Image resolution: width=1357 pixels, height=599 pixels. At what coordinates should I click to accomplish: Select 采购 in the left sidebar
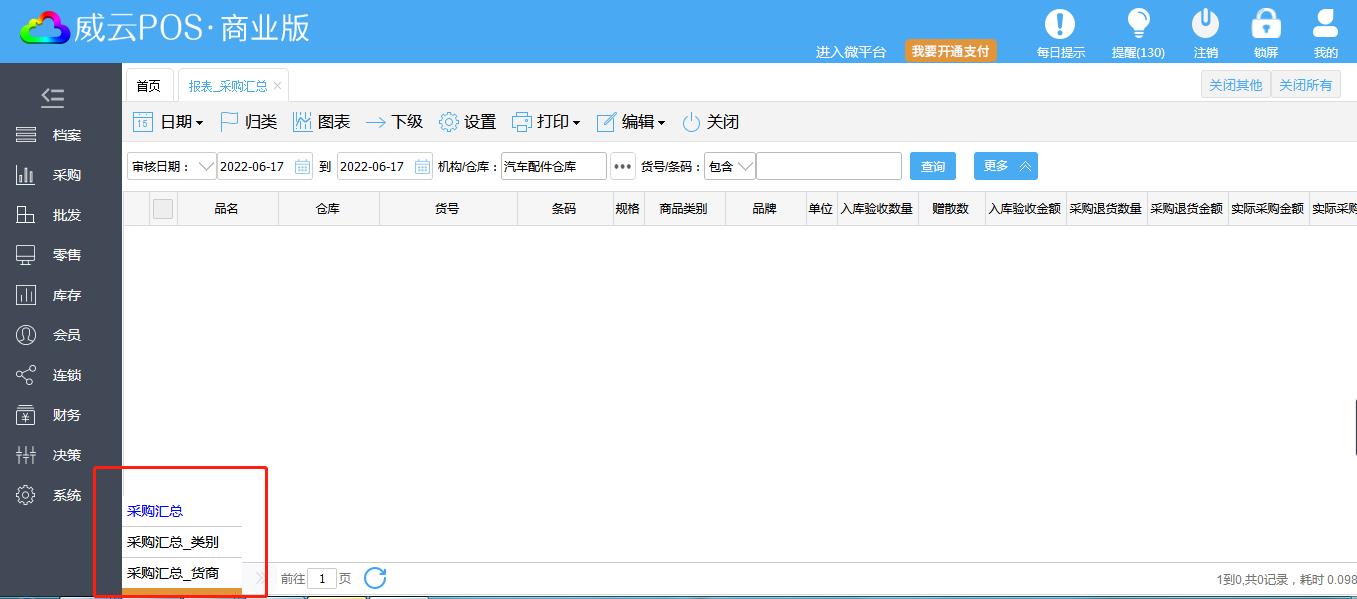tap(66, 175)
